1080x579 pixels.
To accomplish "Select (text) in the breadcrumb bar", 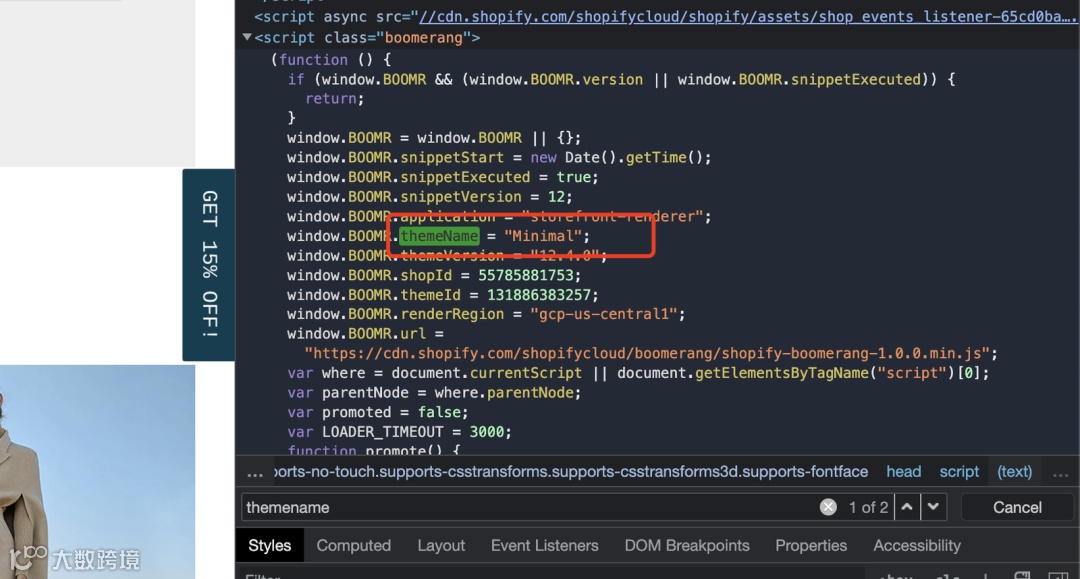I will (1015, 472).
